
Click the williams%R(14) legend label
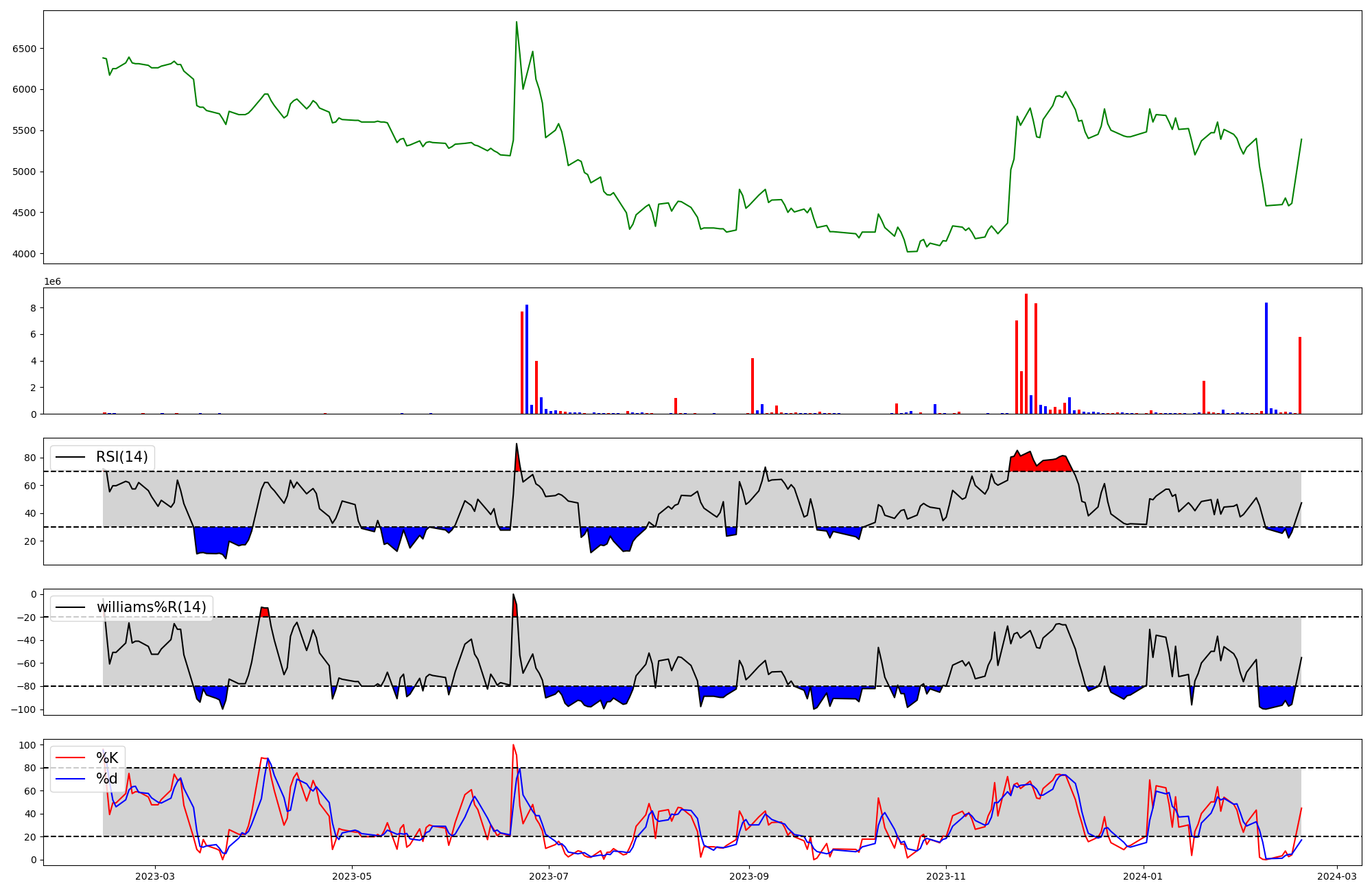[151, 607]
